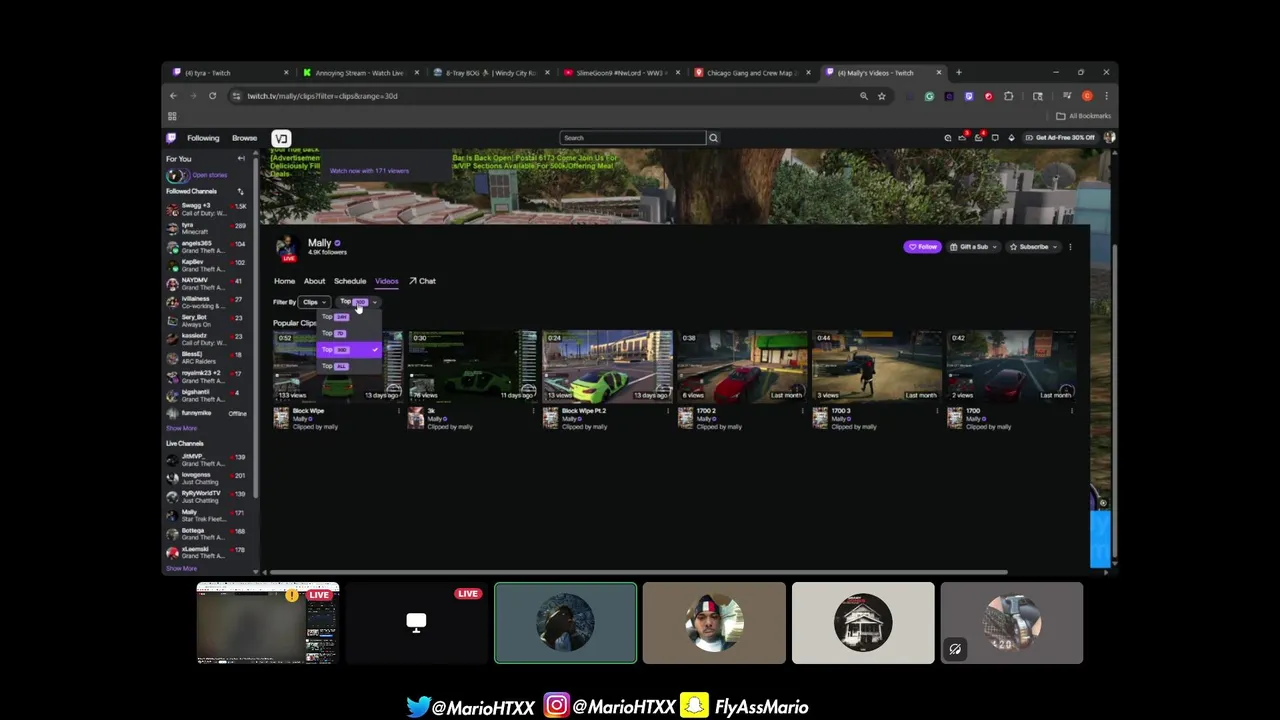Viewport: 1280px width, 720px height.
Task: Sort the Followed Channels list
Action: 240,191
